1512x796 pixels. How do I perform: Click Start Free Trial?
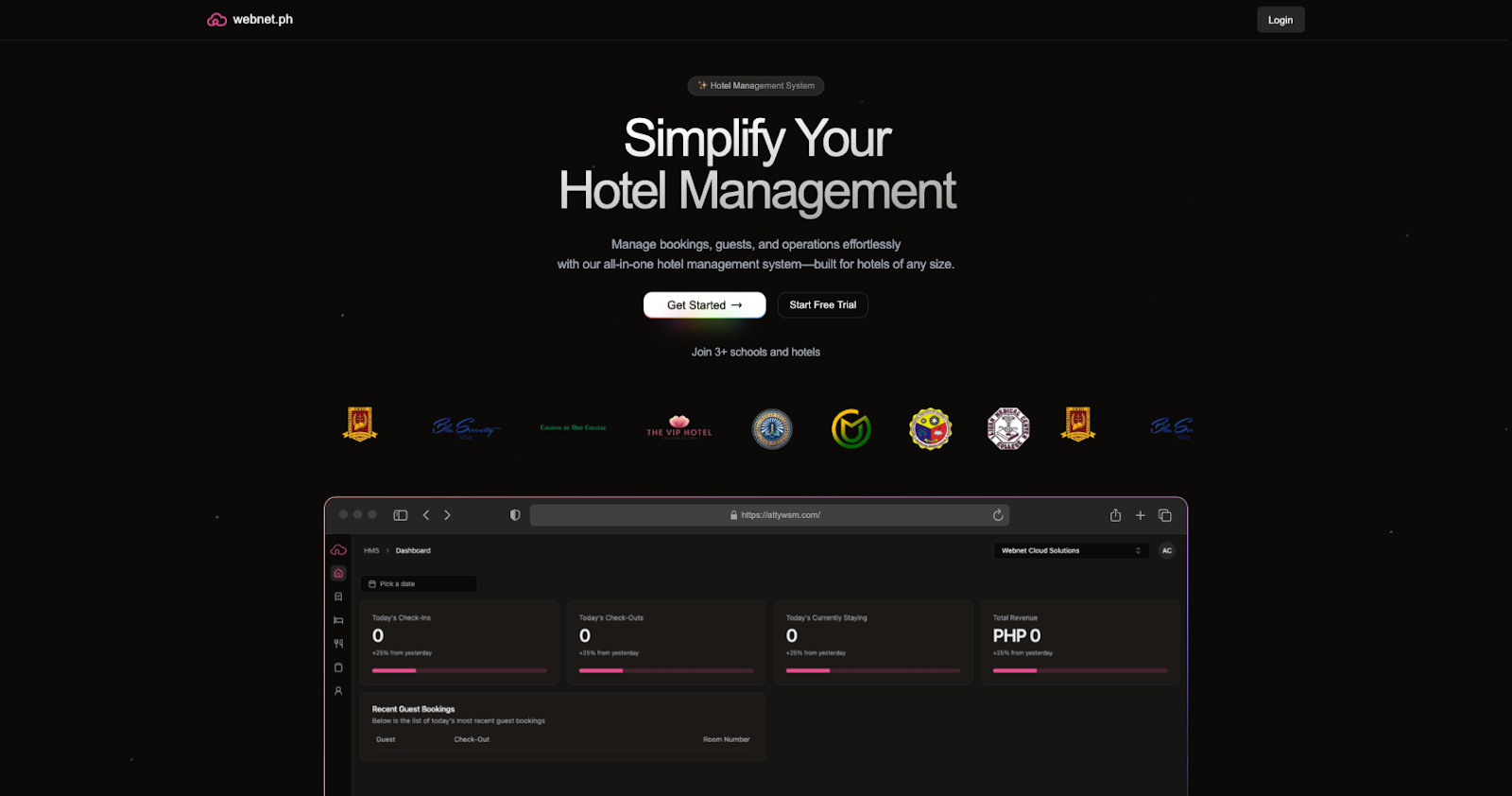[823, 305]
